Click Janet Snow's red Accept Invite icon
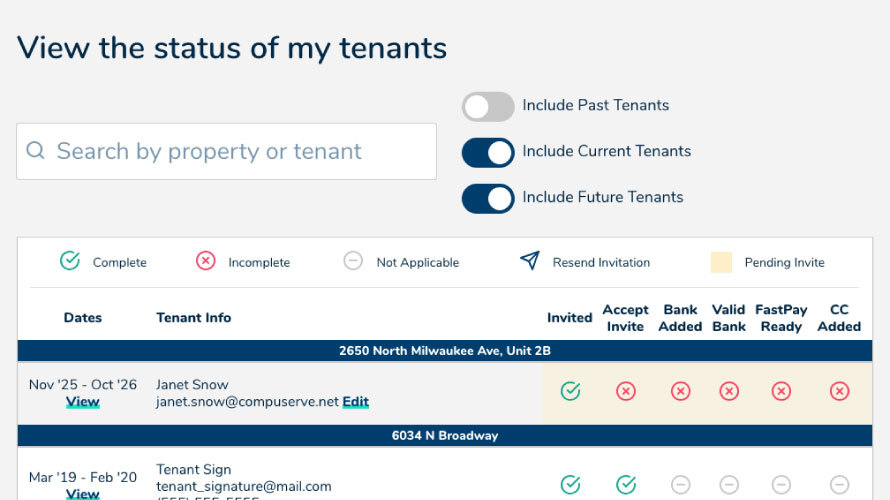This screenshot has width=890, height=500. (626, 391)
